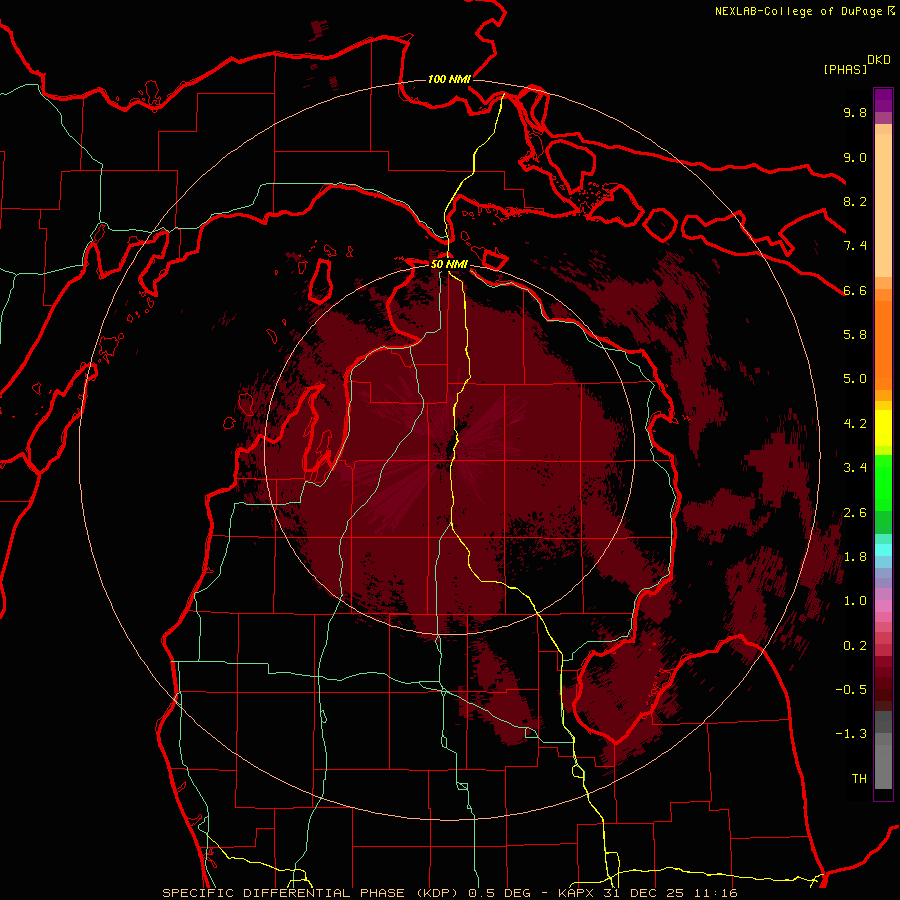
Task: Click the 7.4 scale value
Action: [855, 246]
